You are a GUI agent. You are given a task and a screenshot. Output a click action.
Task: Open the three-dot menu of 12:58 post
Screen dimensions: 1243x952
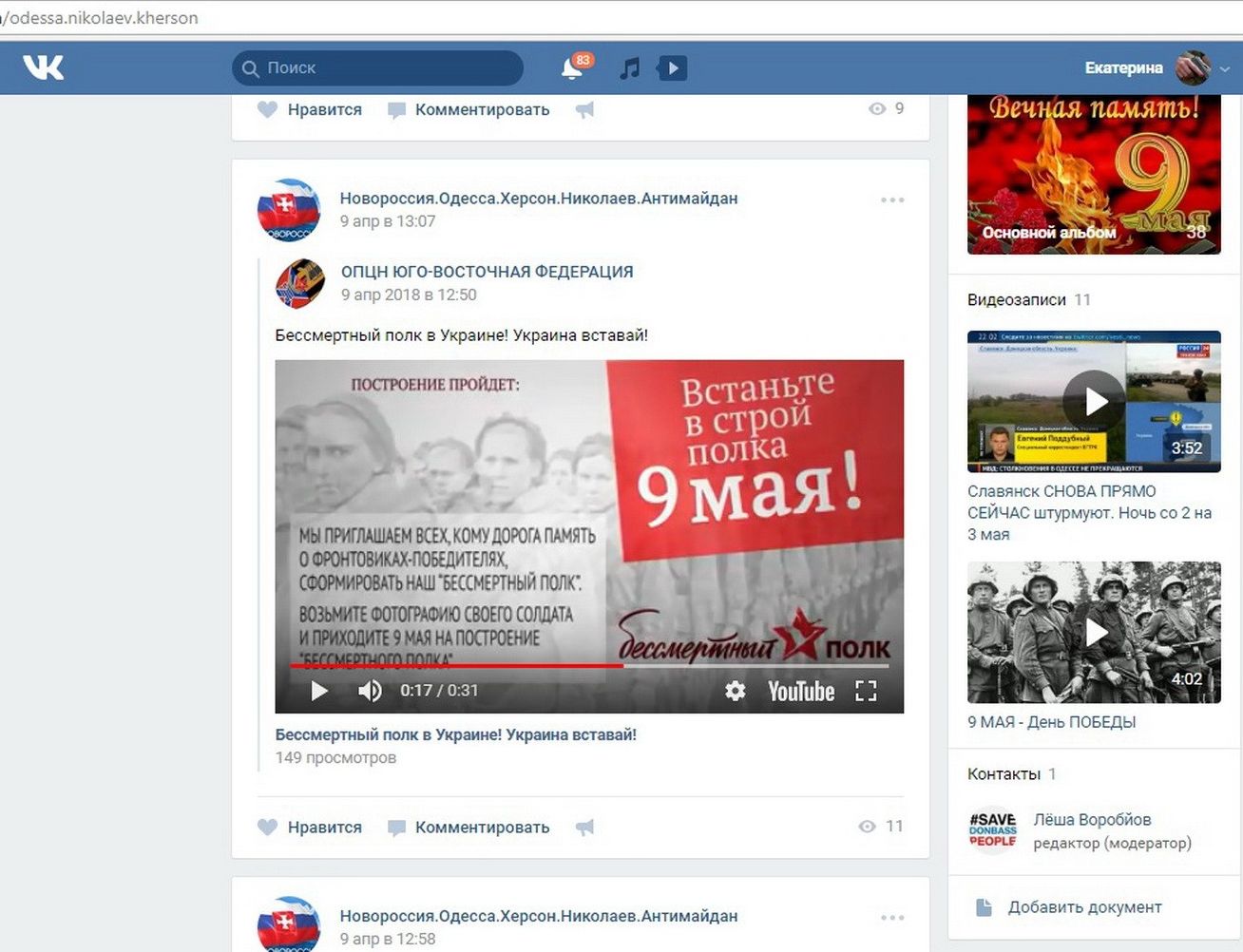pyautogui.click(x=892, y=918)
